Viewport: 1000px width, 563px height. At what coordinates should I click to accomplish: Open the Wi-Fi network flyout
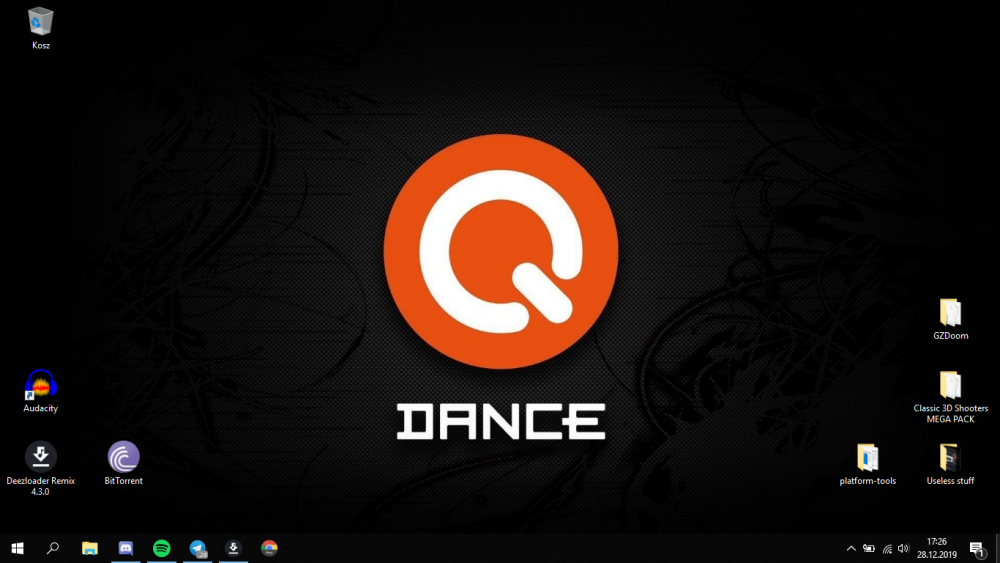coord(887,548)
